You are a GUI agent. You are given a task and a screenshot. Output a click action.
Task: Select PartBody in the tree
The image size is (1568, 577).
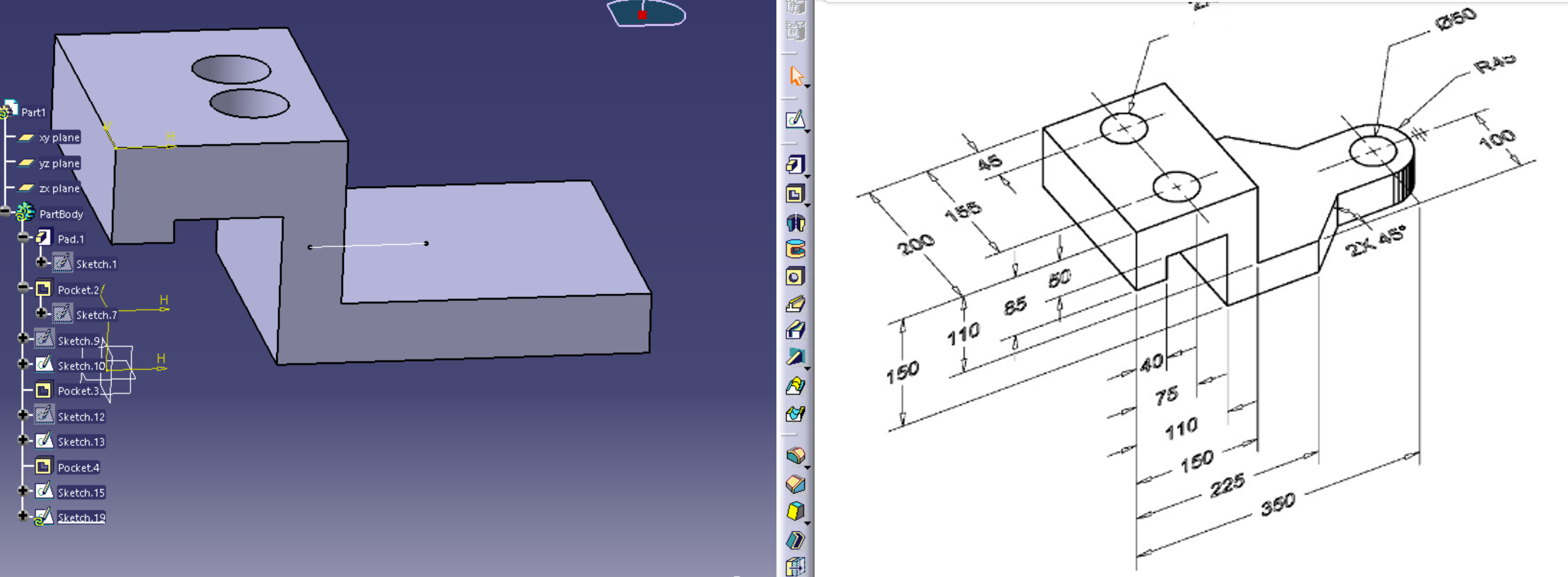point(61,214)
